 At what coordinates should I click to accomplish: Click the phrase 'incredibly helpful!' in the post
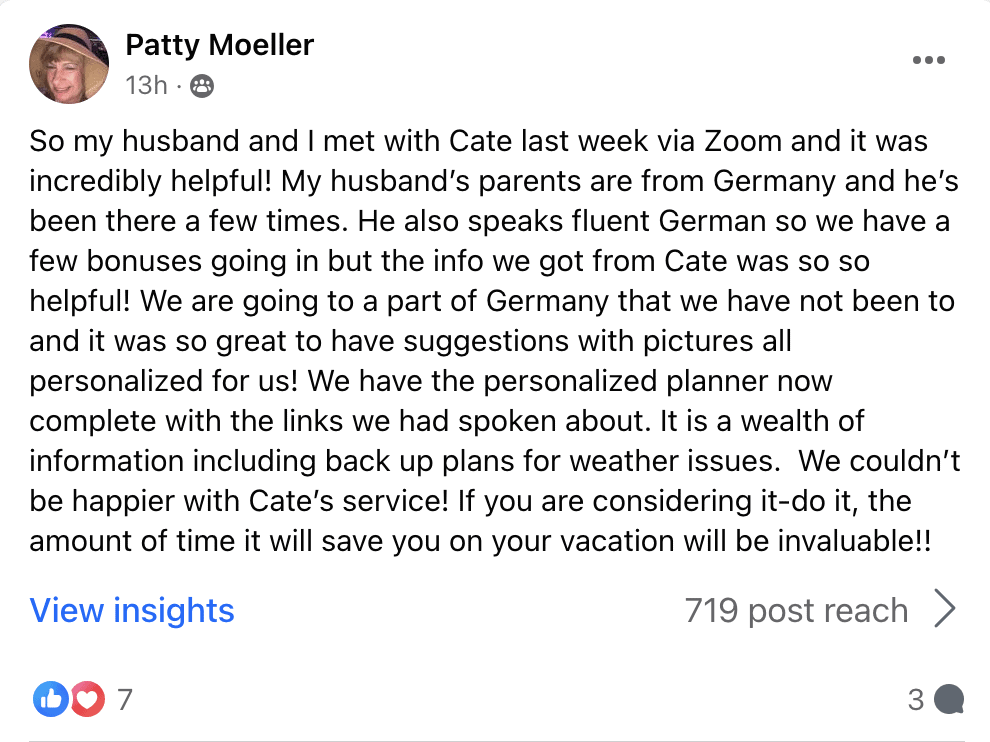(x=150, y=181)
